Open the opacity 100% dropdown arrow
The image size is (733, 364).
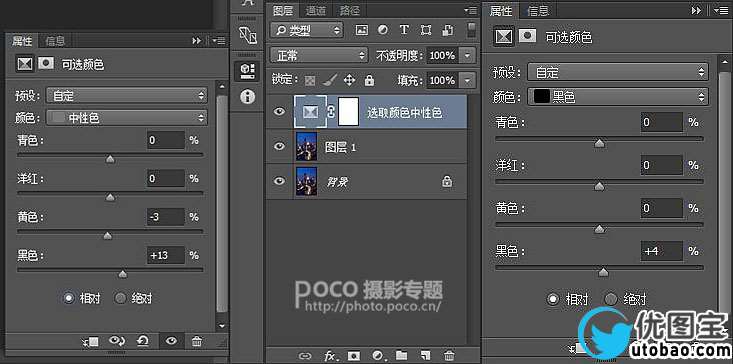coord(467,55)
